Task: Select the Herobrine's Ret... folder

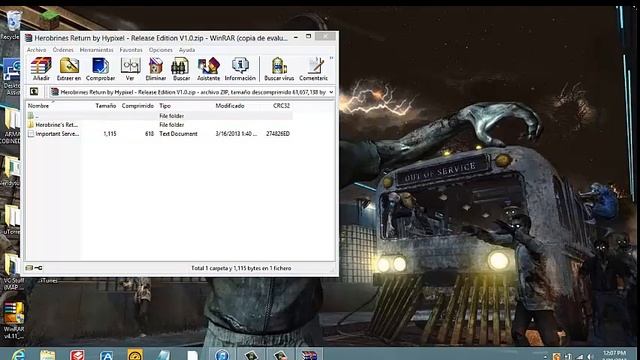Action: pyautogui.click(x=53, y=125)
